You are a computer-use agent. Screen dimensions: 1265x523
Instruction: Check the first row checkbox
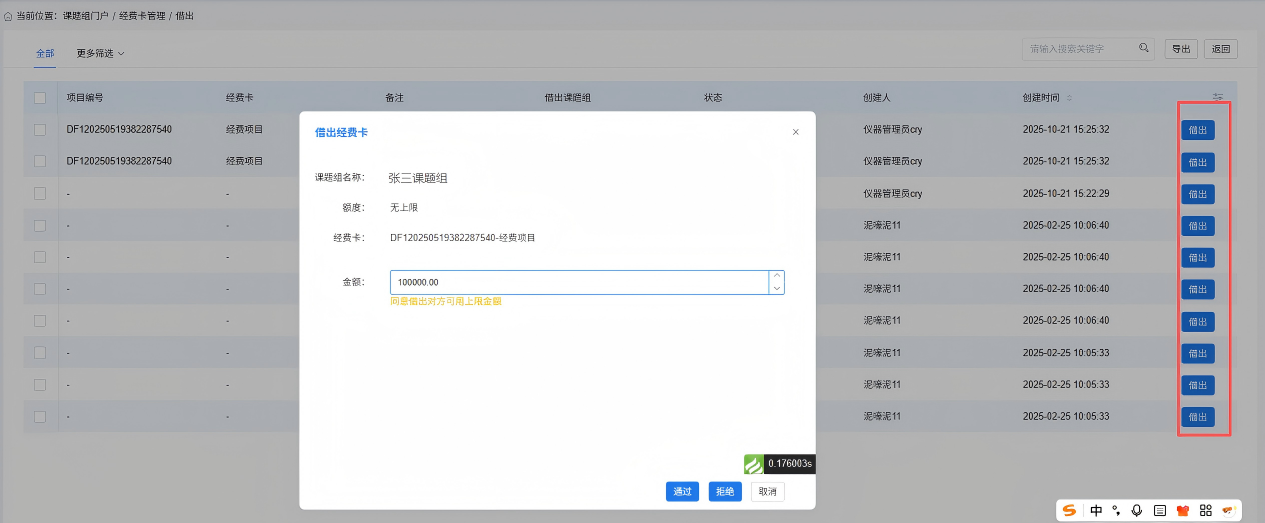(x=40, y=130)
